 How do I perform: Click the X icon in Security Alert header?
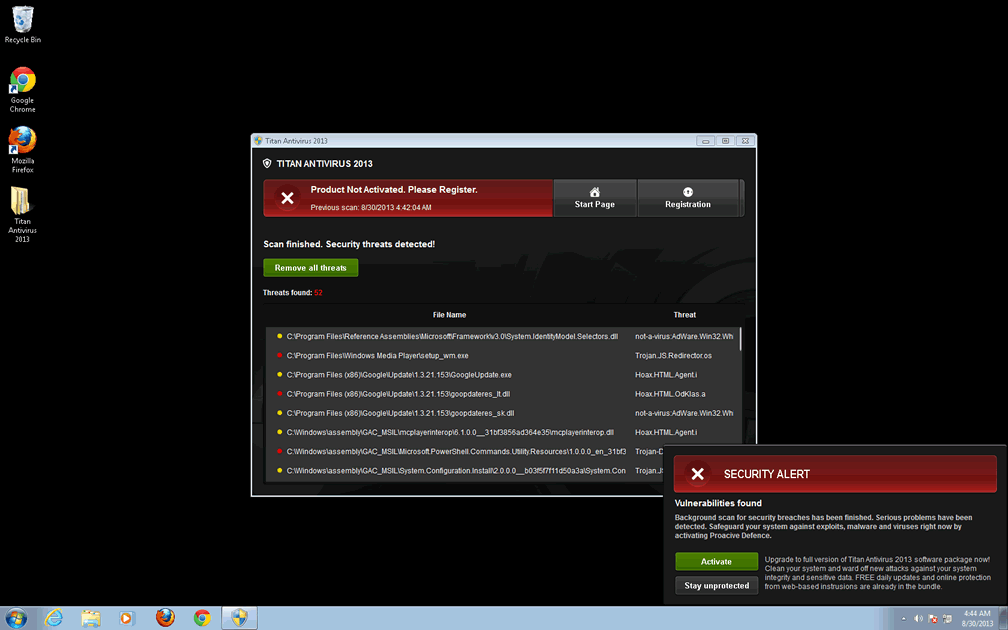698,474
